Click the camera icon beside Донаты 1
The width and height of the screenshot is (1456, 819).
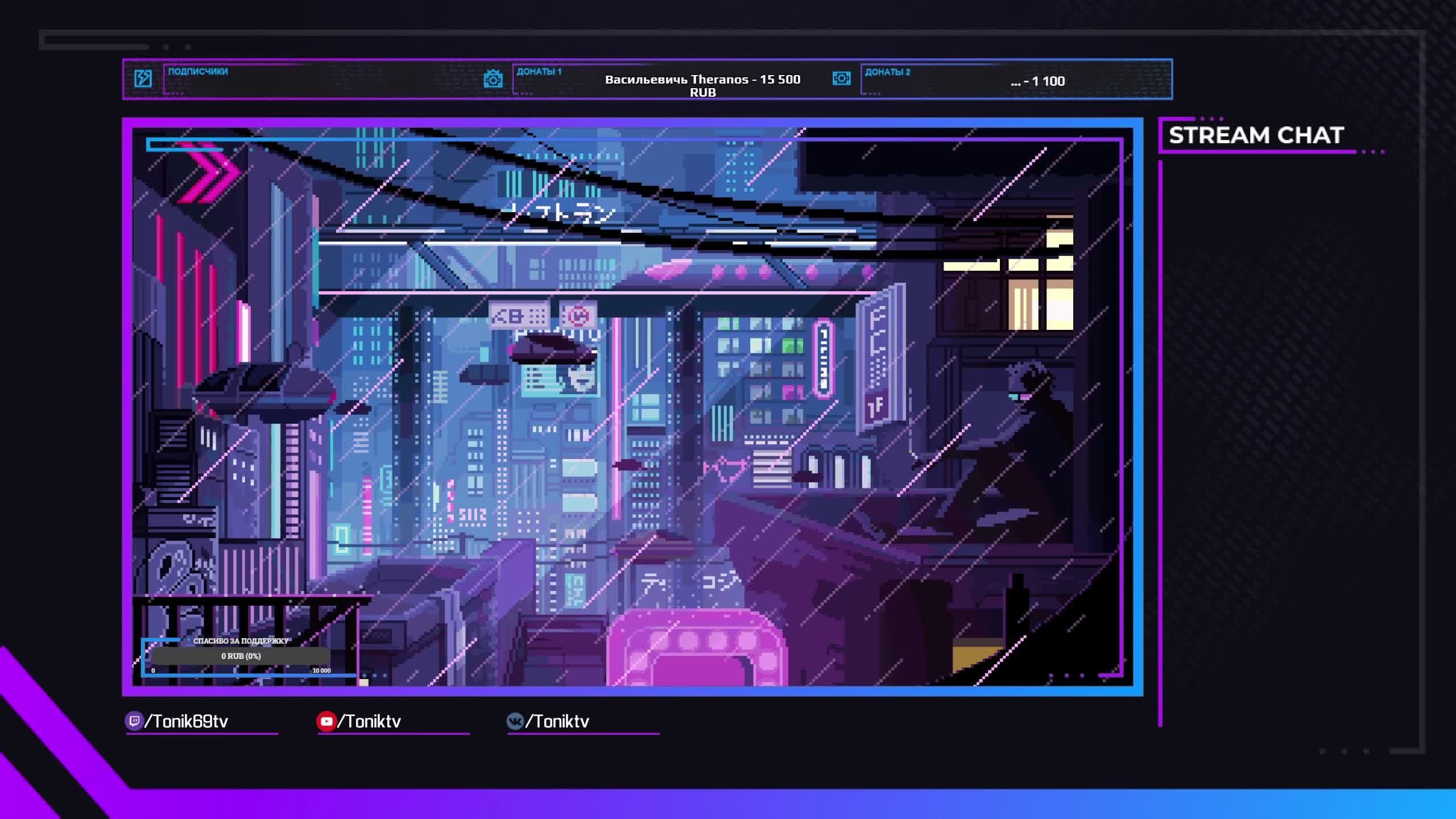pyautogui.click(x=493, y=79)
